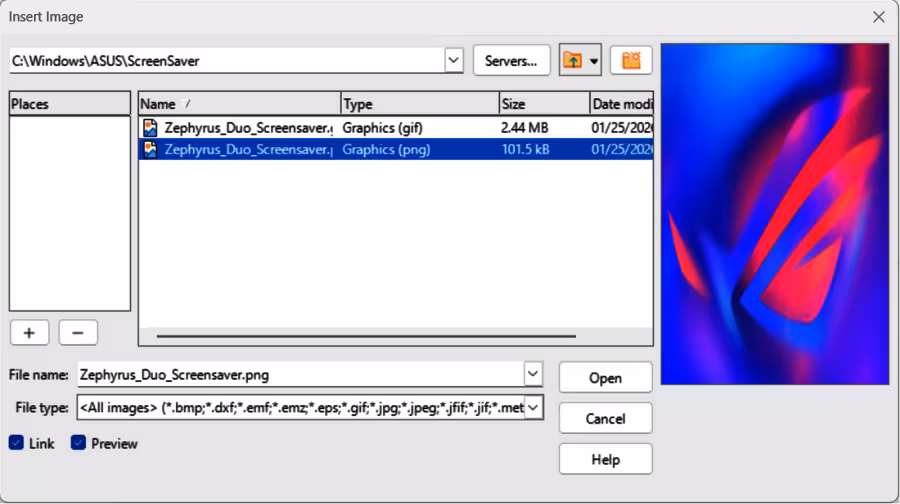
Task: Add a place with plus button
Action: coord(29,332)
